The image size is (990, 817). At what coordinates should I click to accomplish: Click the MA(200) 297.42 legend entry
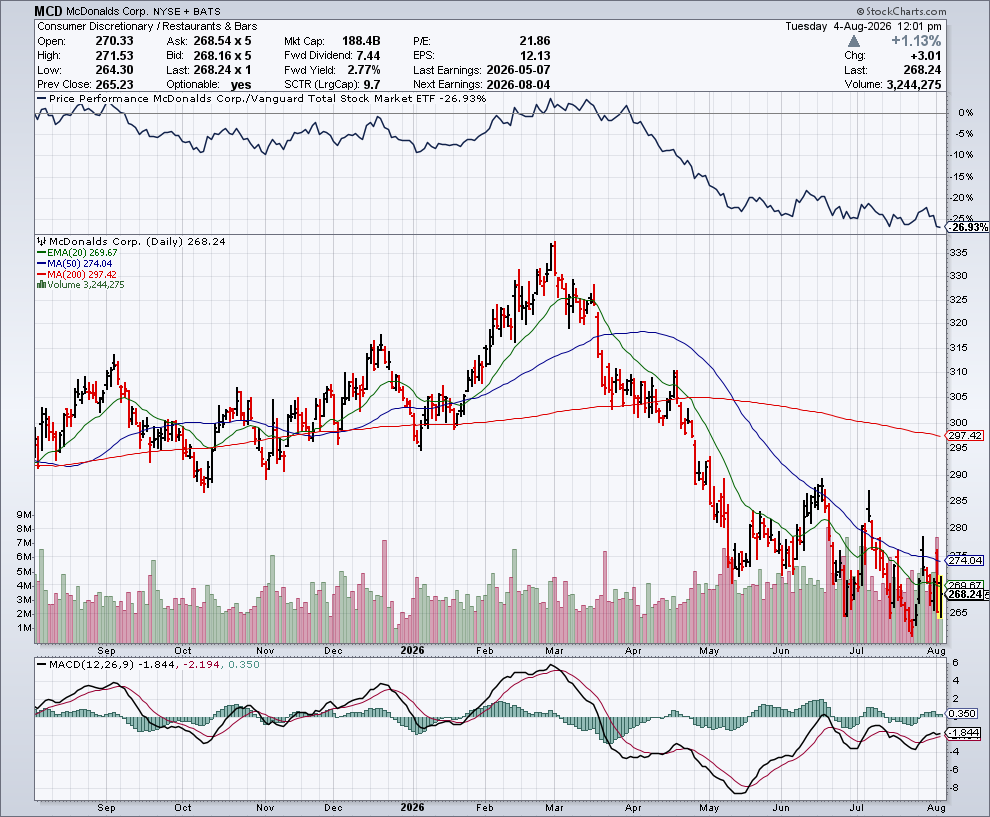point(82,275)
